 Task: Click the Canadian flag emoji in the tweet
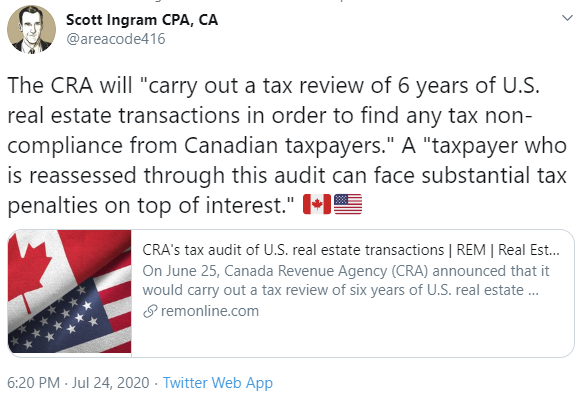coord(317,204)
